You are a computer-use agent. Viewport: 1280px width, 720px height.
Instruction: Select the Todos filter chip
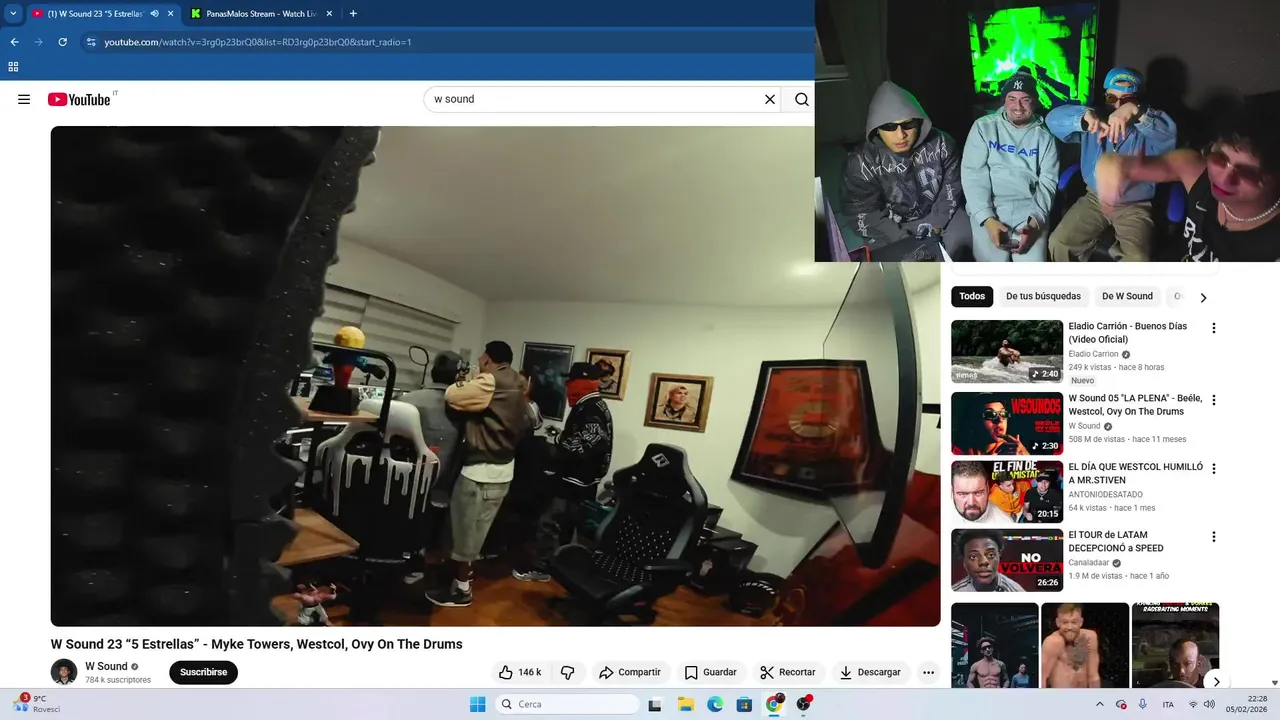(972, 296)
